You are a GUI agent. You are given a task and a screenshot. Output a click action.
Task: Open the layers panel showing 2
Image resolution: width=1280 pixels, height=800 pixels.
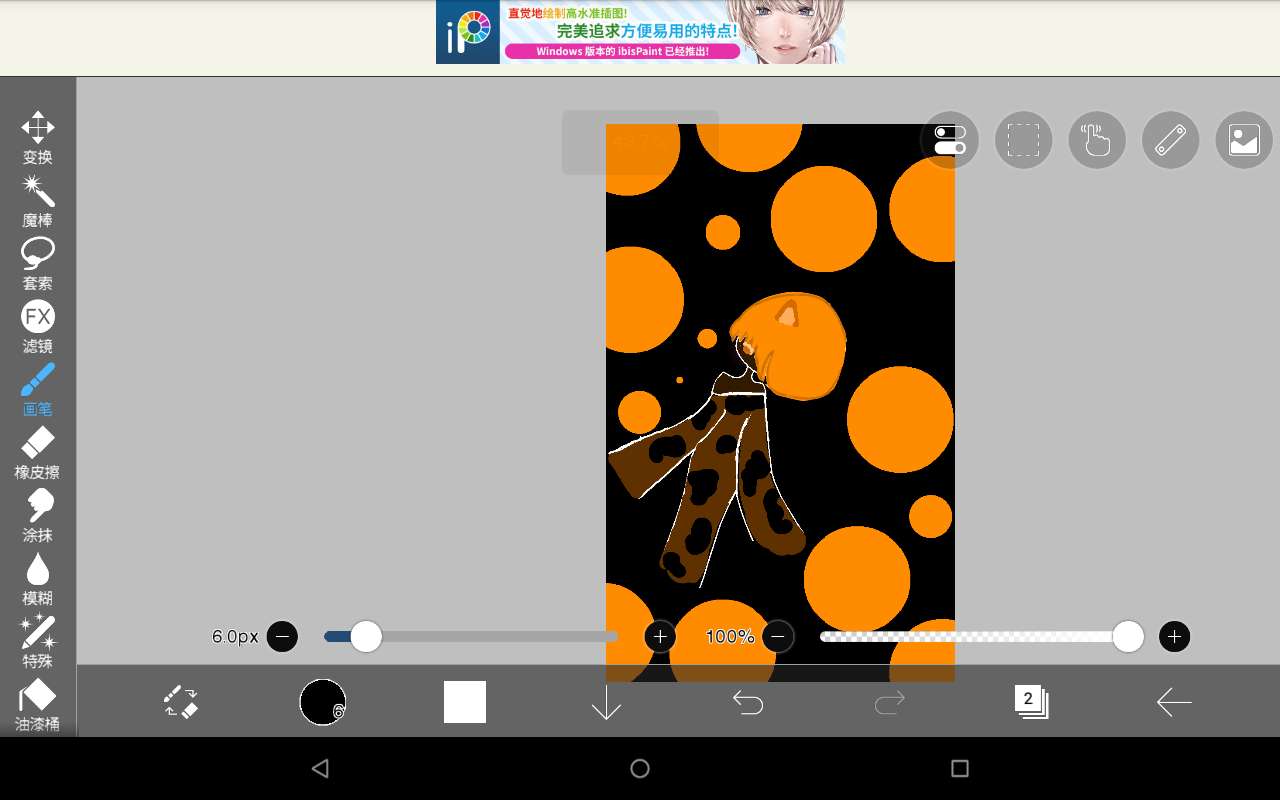(x=1031, y=702)
